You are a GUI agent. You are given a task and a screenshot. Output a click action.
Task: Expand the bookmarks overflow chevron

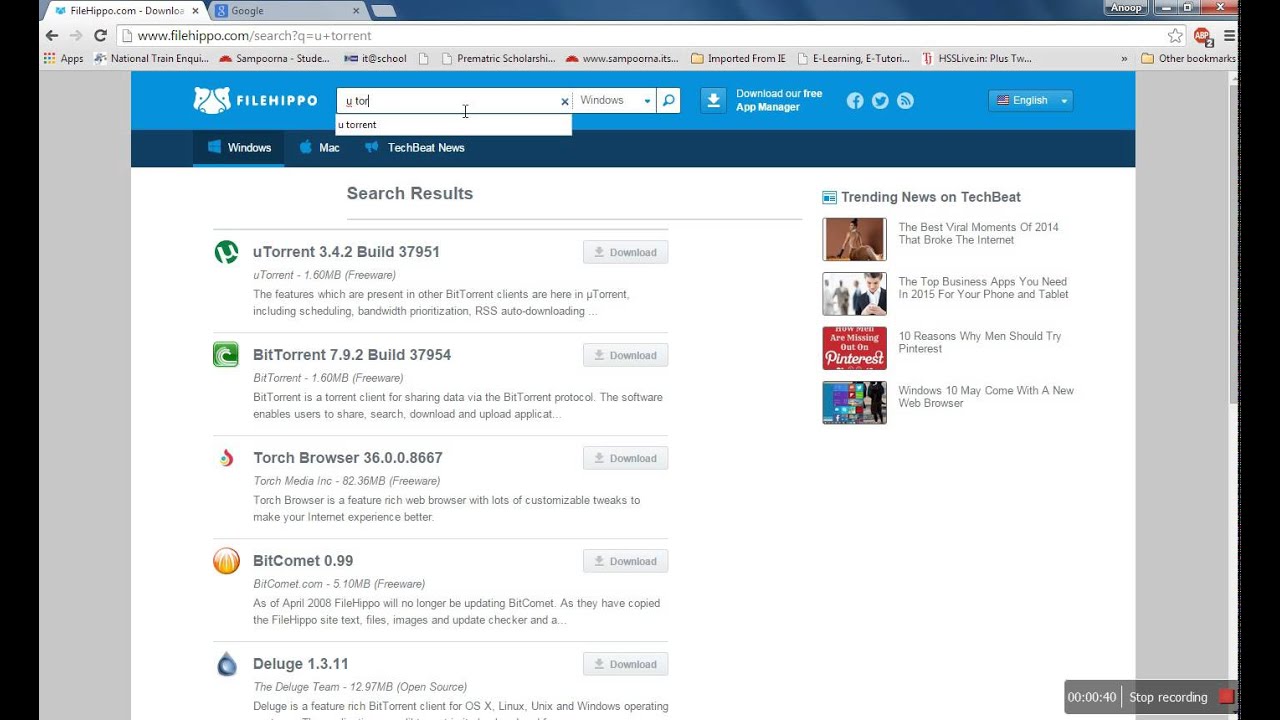[x=1124, y=59]
